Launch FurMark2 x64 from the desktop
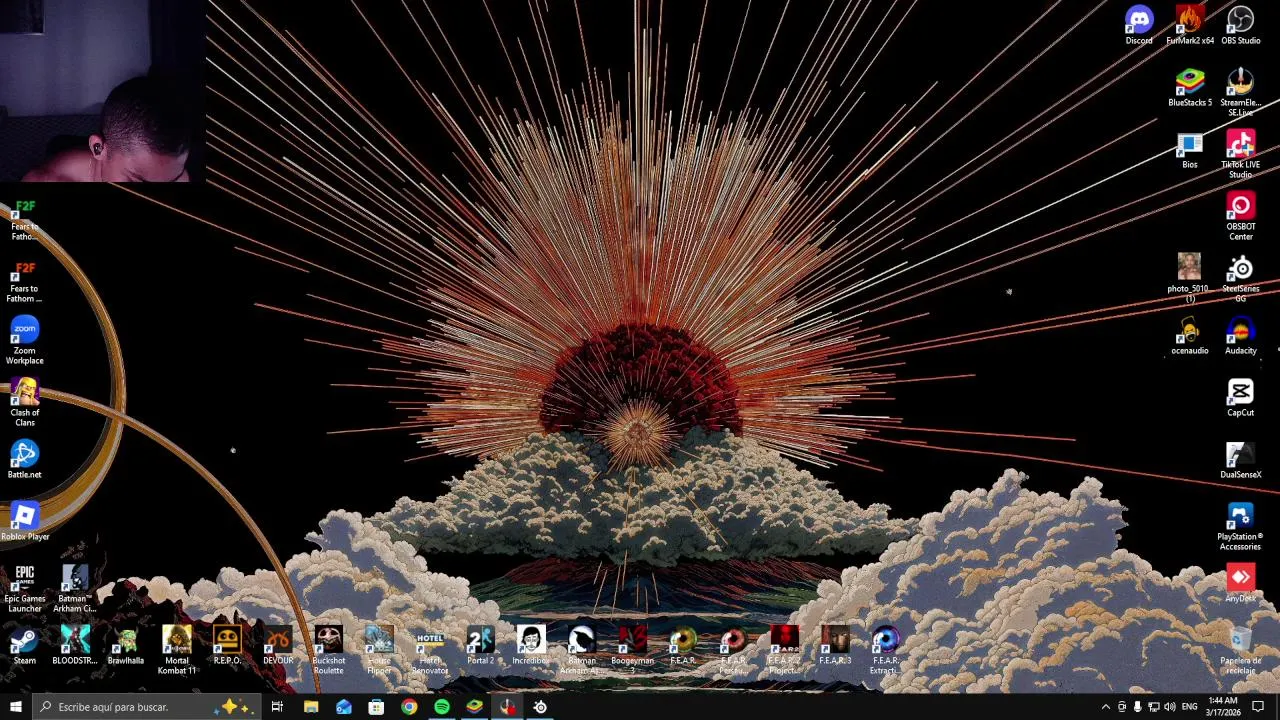The height and width of the screenshot is (720, 1280). point(1190,26)
